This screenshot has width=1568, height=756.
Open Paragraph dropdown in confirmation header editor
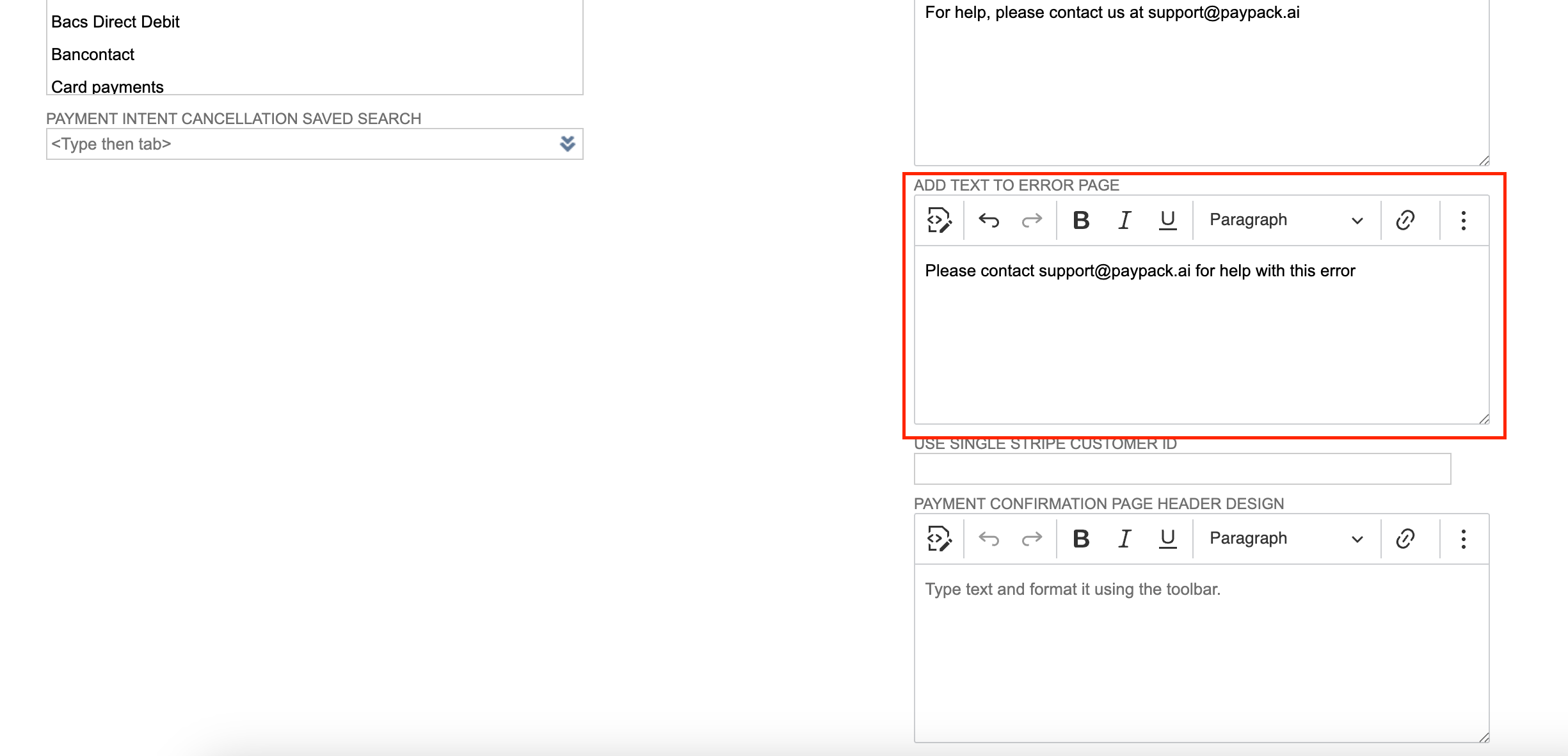(x=1284, y=538)
